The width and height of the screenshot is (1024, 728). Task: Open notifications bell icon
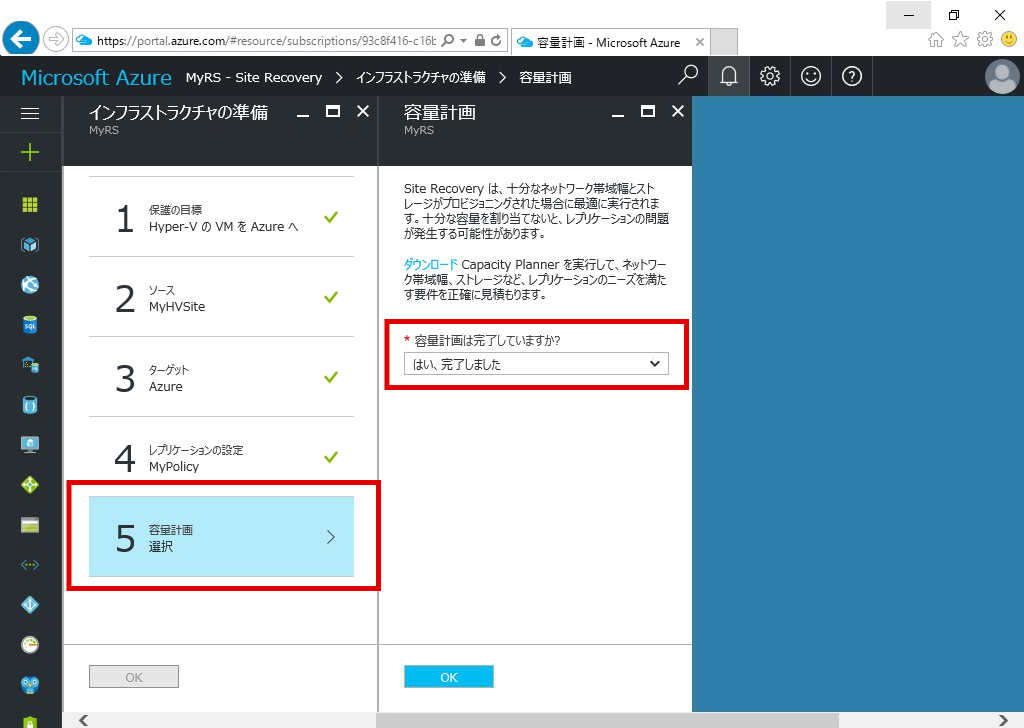(x=729, y=76)
